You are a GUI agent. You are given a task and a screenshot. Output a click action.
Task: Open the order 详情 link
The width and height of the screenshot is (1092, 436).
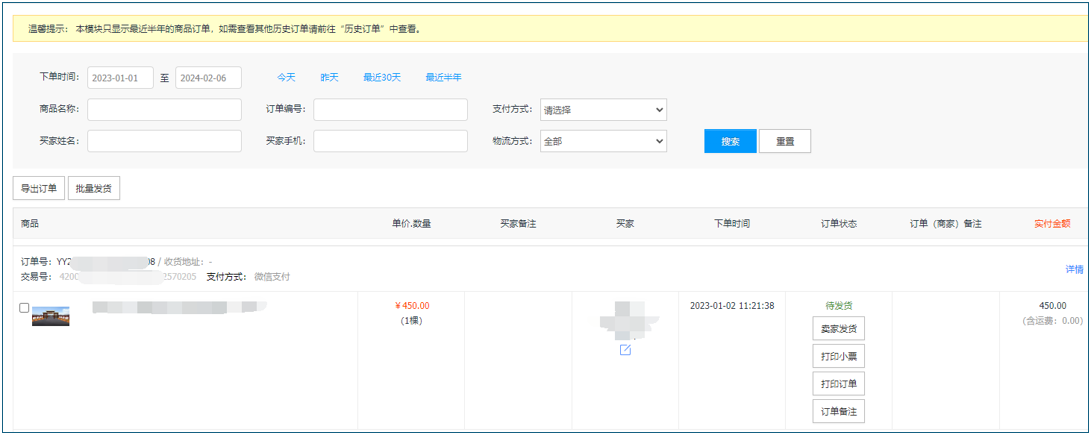(1074, 270)
